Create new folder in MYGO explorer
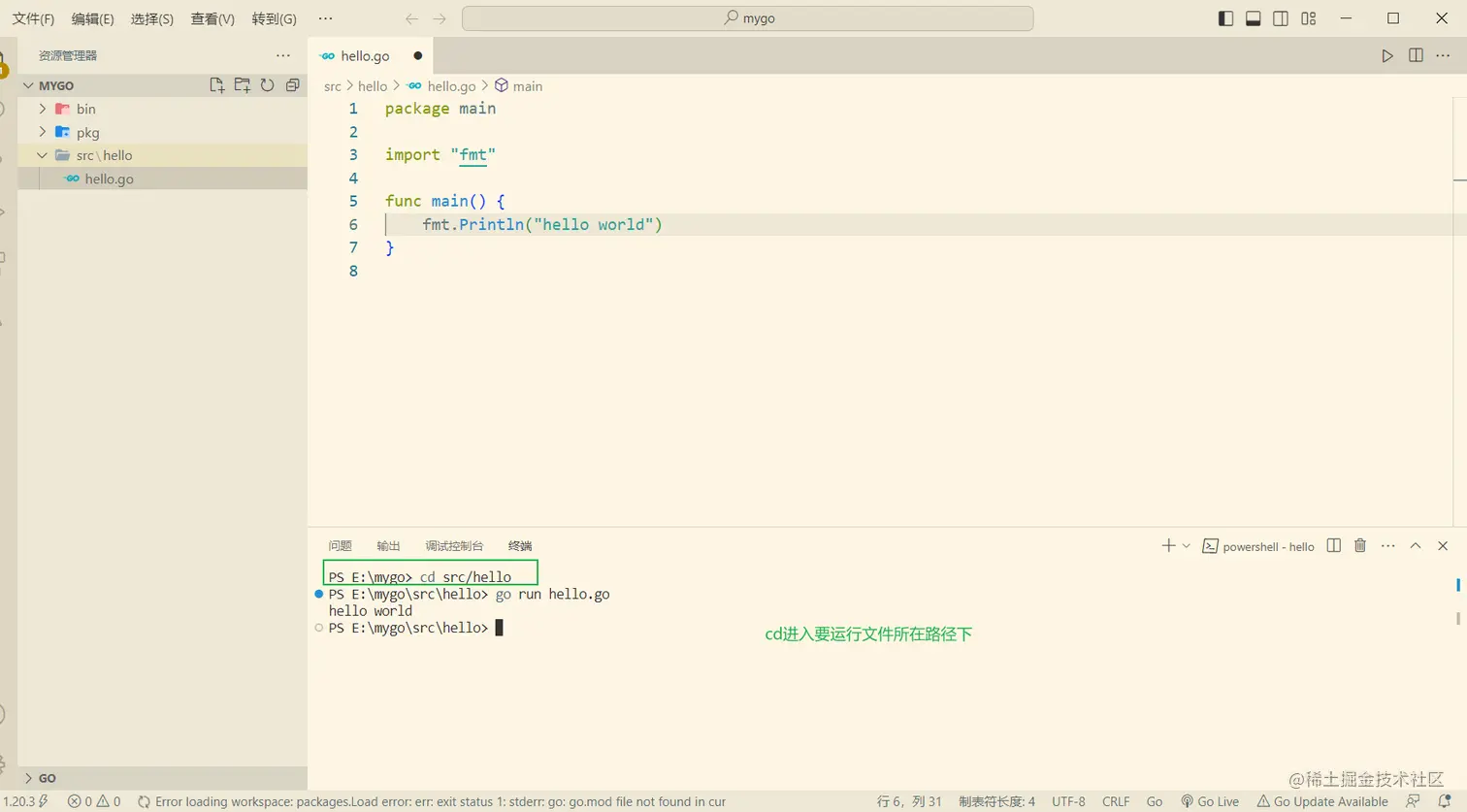This screenshot has width=1467, height=812. coord(243,85)
